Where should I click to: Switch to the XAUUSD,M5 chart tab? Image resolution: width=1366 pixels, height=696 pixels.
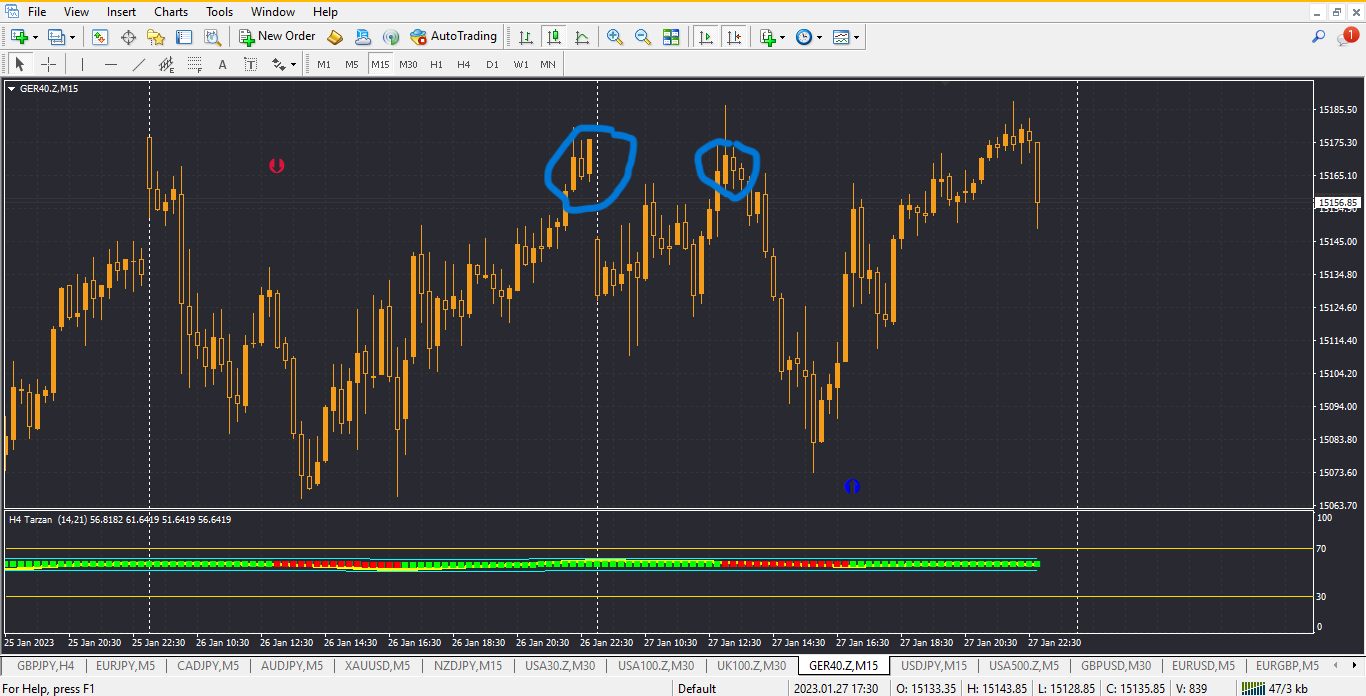tap(377, 666)
